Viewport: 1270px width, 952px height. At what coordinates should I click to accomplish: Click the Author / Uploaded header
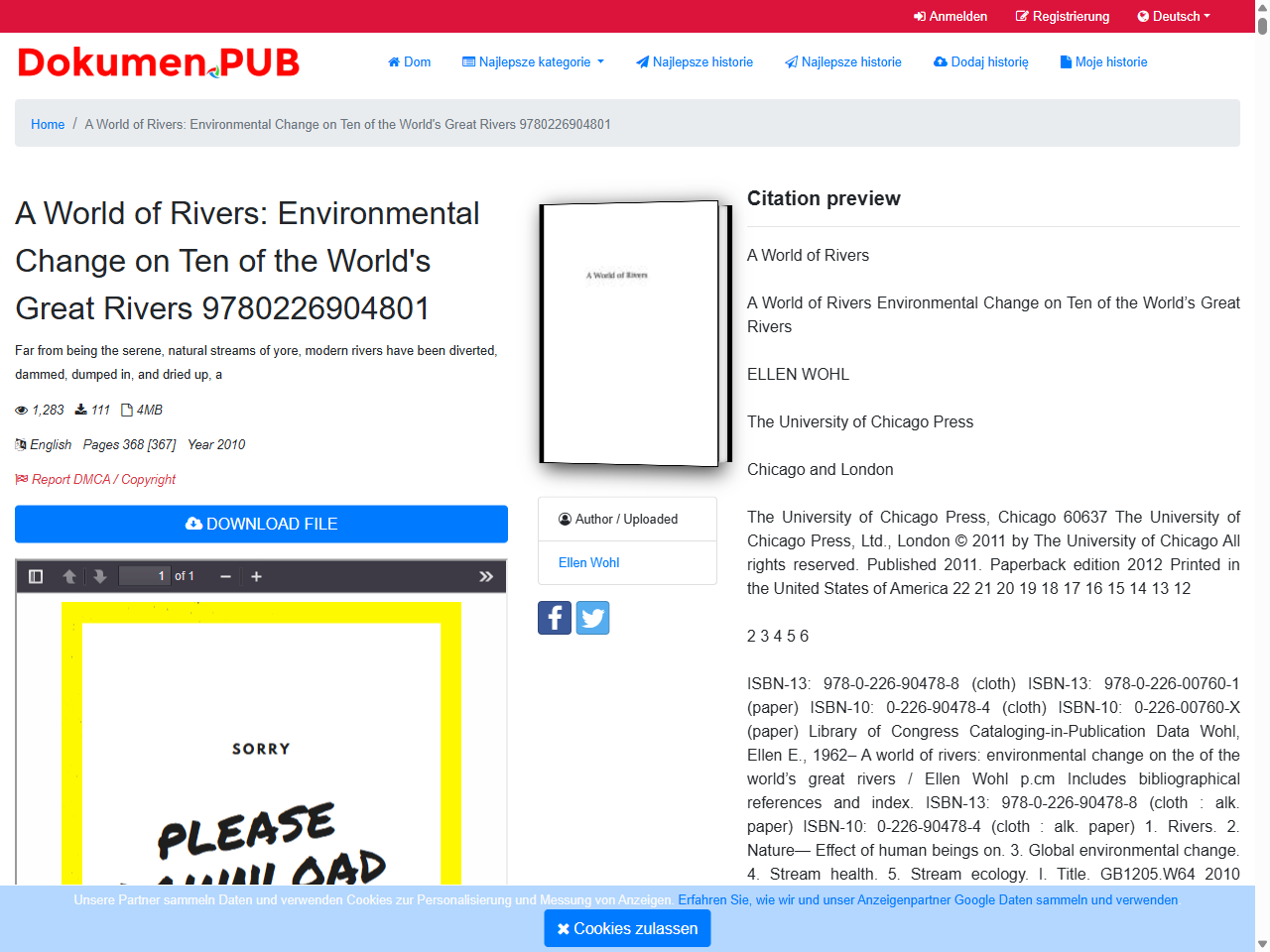point(627,519)
